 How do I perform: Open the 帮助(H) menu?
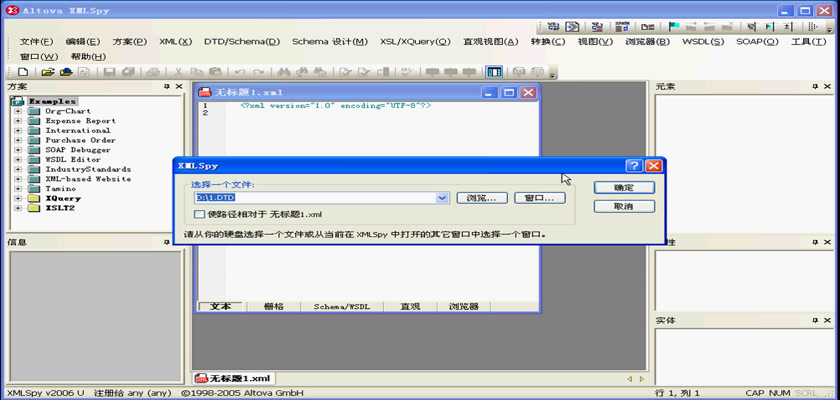[88, 57]
